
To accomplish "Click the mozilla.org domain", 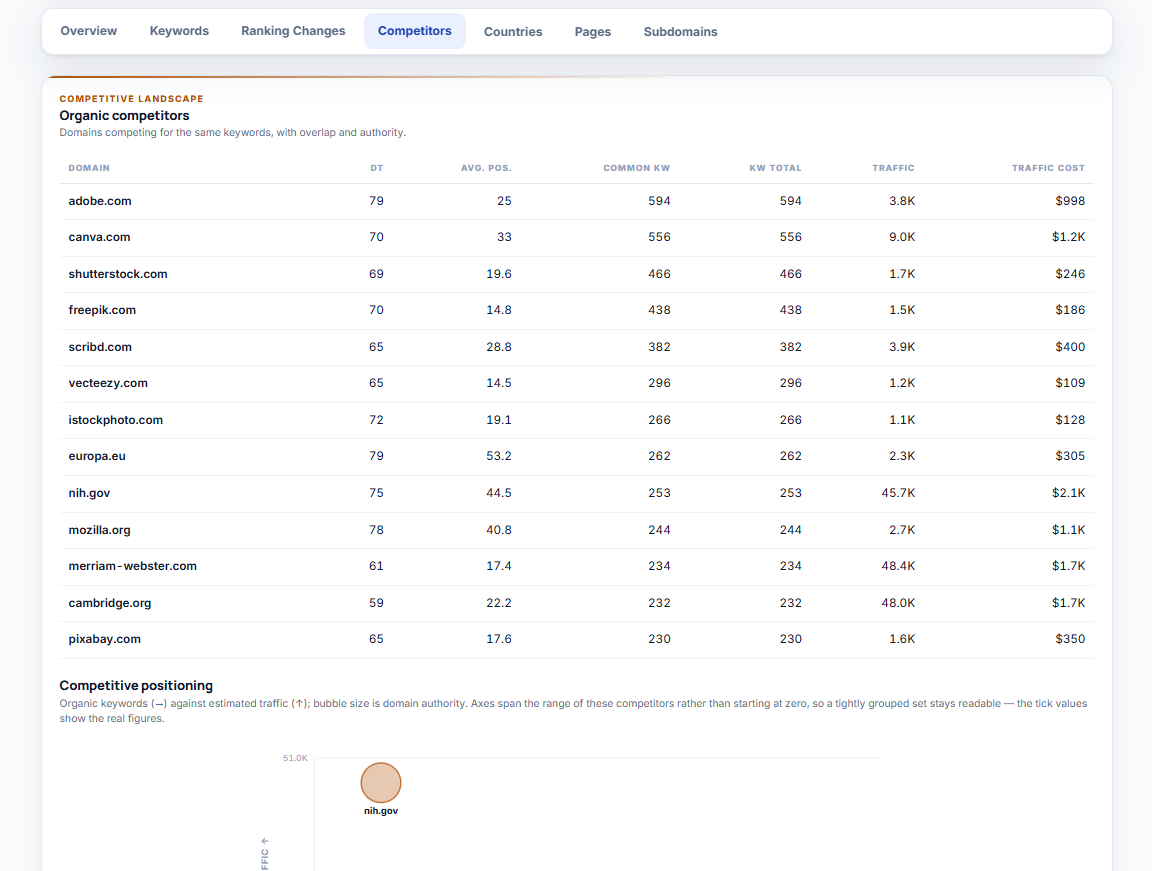I will pos(99,530).
